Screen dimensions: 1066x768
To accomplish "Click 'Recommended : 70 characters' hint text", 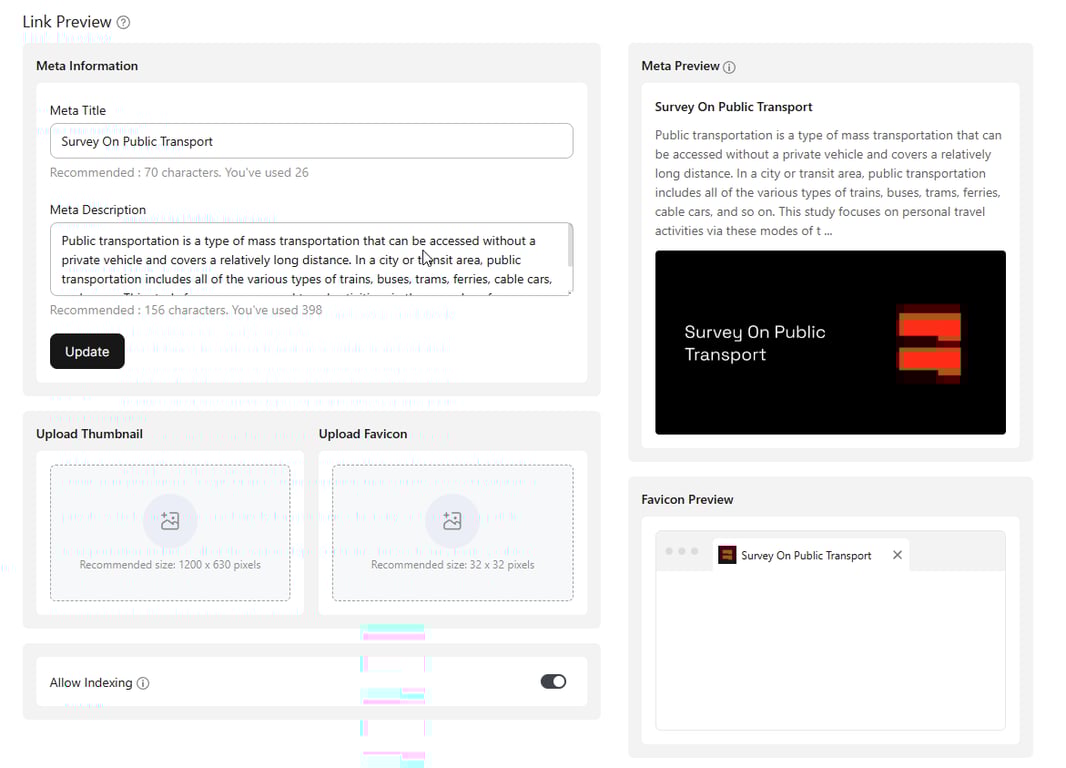I will pos(179,173).
